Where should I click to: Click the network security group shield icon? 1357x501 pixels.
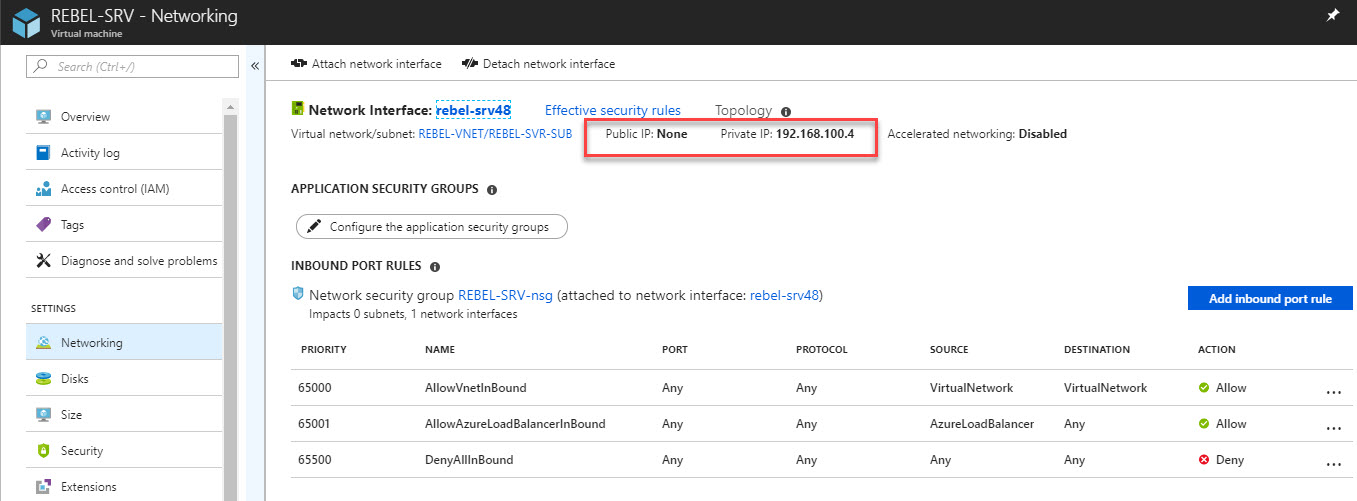coord(297,295)
